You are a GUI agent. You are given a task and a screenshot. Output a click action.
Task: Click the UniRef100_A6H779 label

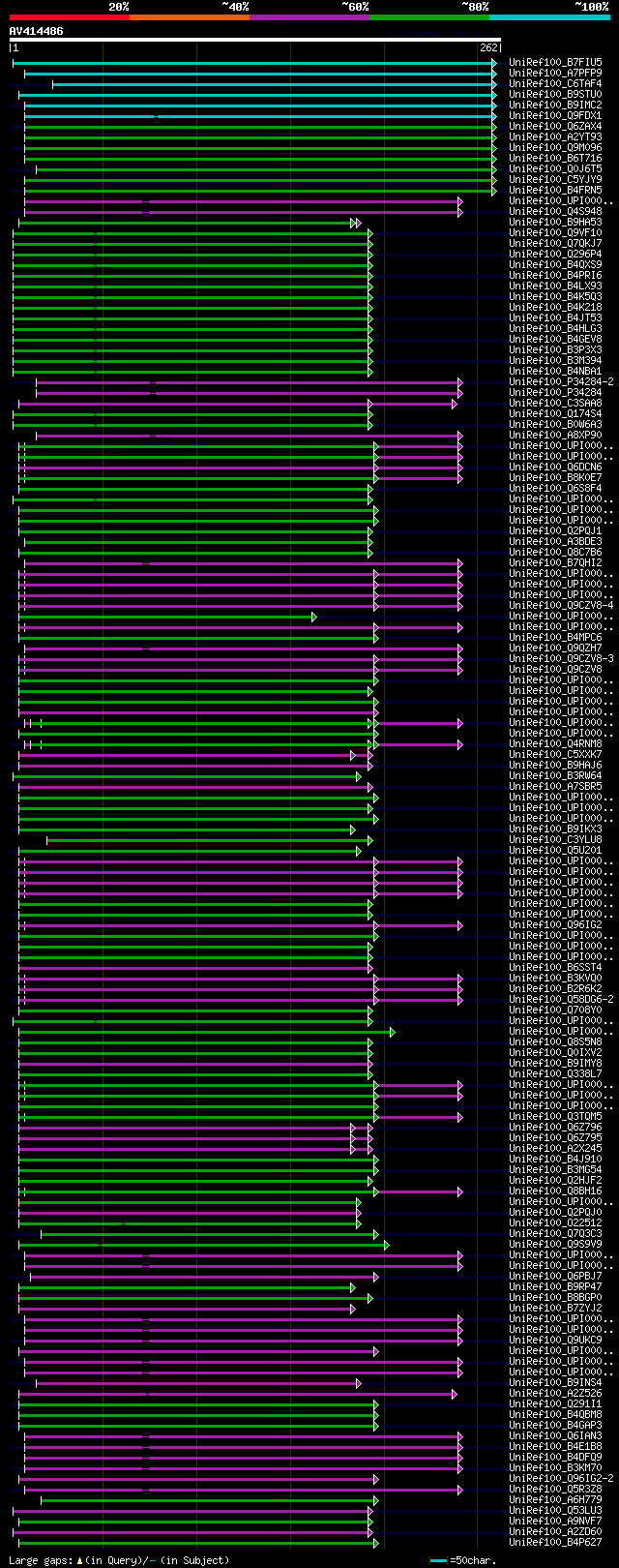click(555, 1499)
